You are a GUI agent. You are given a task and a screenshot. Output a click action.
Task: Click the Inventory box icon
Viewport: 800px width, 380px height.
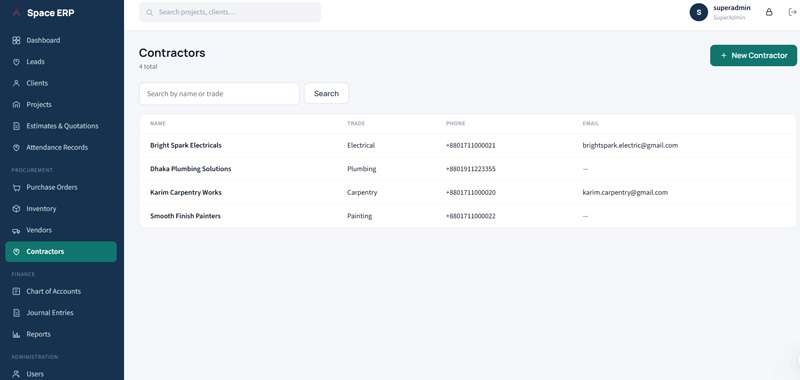coord(16,209)
